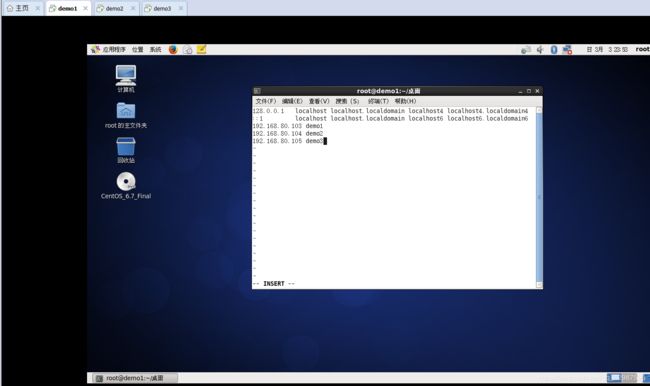Close the root@demo1 terminal window

pos(537,91)
